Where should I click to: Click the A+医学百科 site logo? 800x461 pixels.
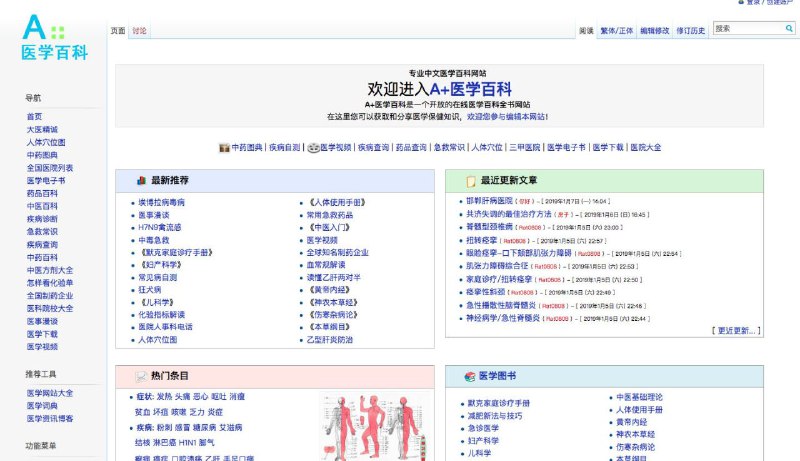(55, 37)
